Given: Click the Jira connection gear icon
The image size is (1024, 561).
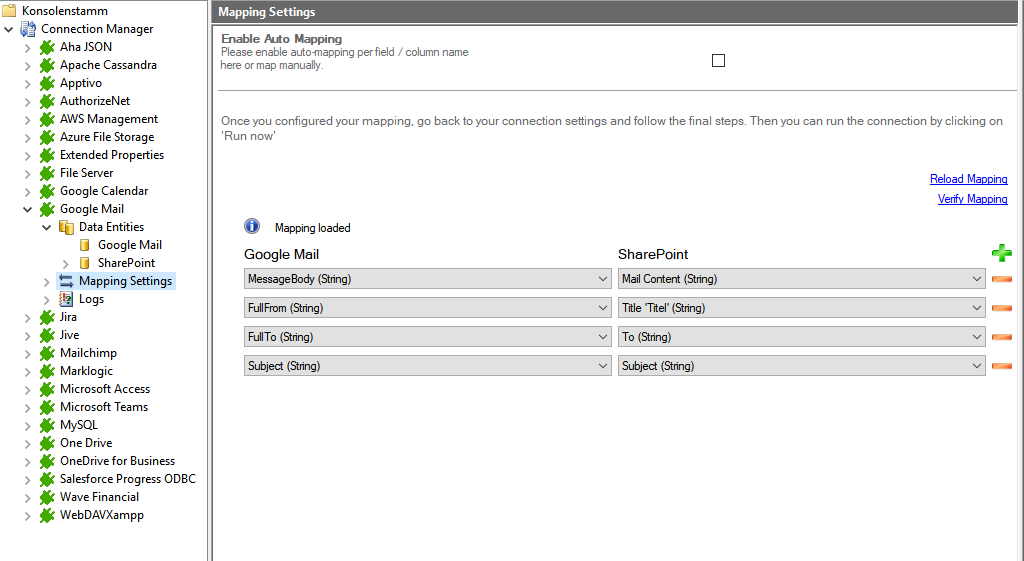Looking at the screenshot, I should tap(47, 317).
